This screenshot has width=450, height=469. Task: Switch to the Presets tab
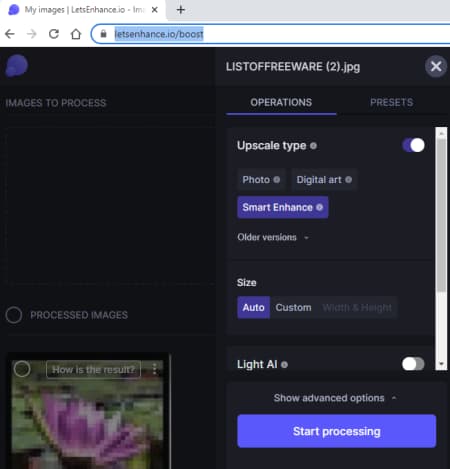coord(391,102)
